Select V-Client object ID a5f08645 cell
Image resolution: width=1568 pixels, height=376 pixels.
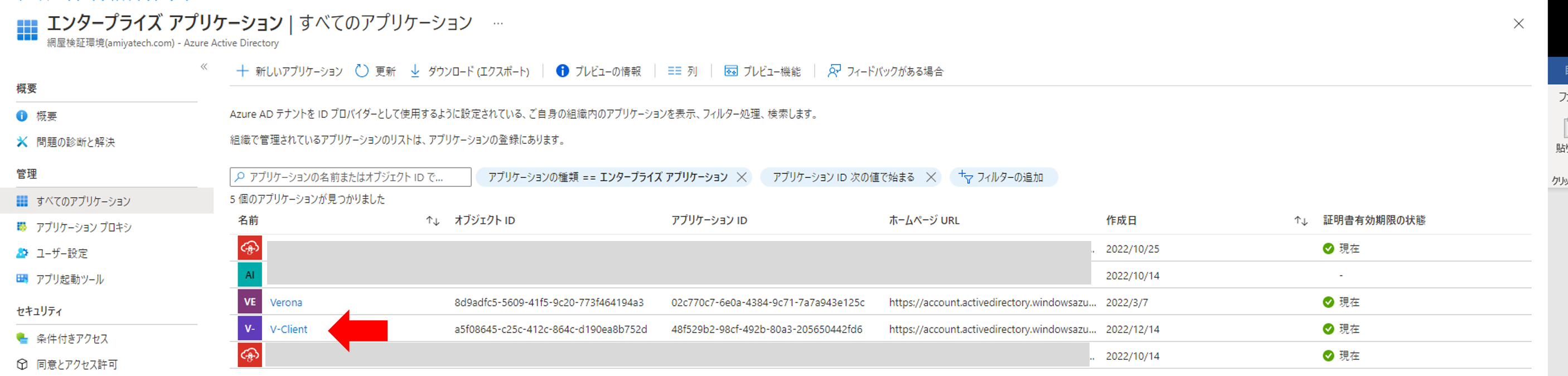(x=551, y=329)
